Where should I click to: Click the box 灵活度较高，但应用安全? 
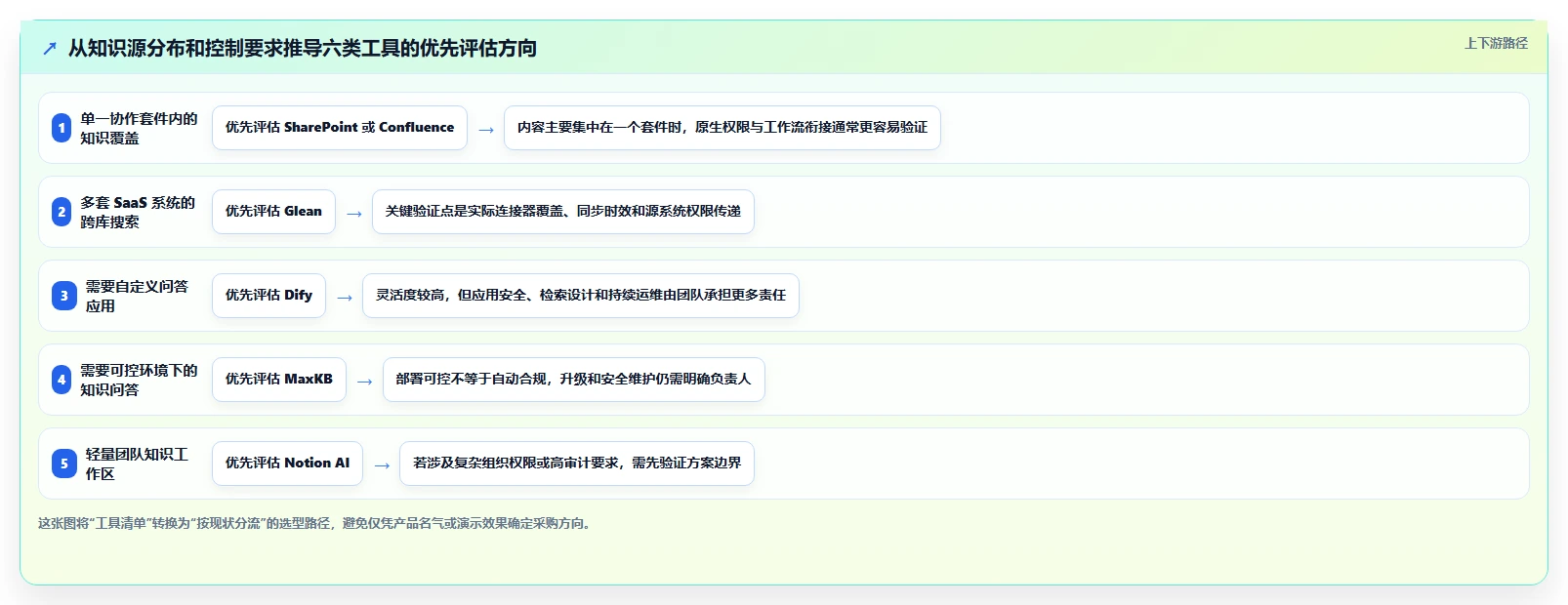click(581, 296)
